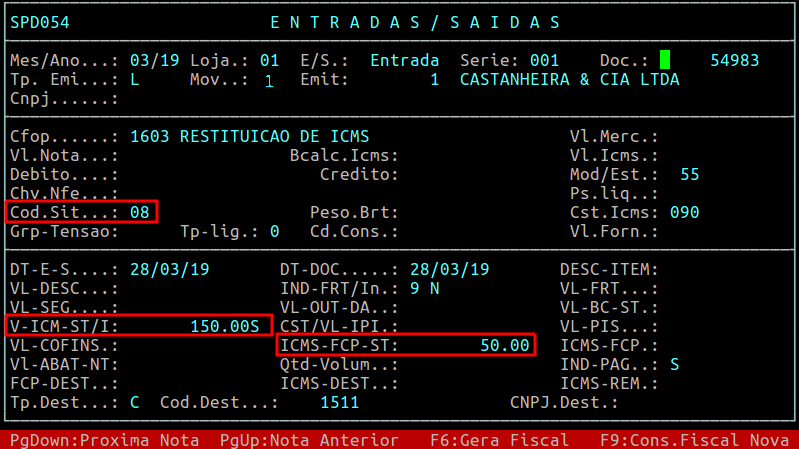Click the Cod.Dest value 1511

click(339, 402)
